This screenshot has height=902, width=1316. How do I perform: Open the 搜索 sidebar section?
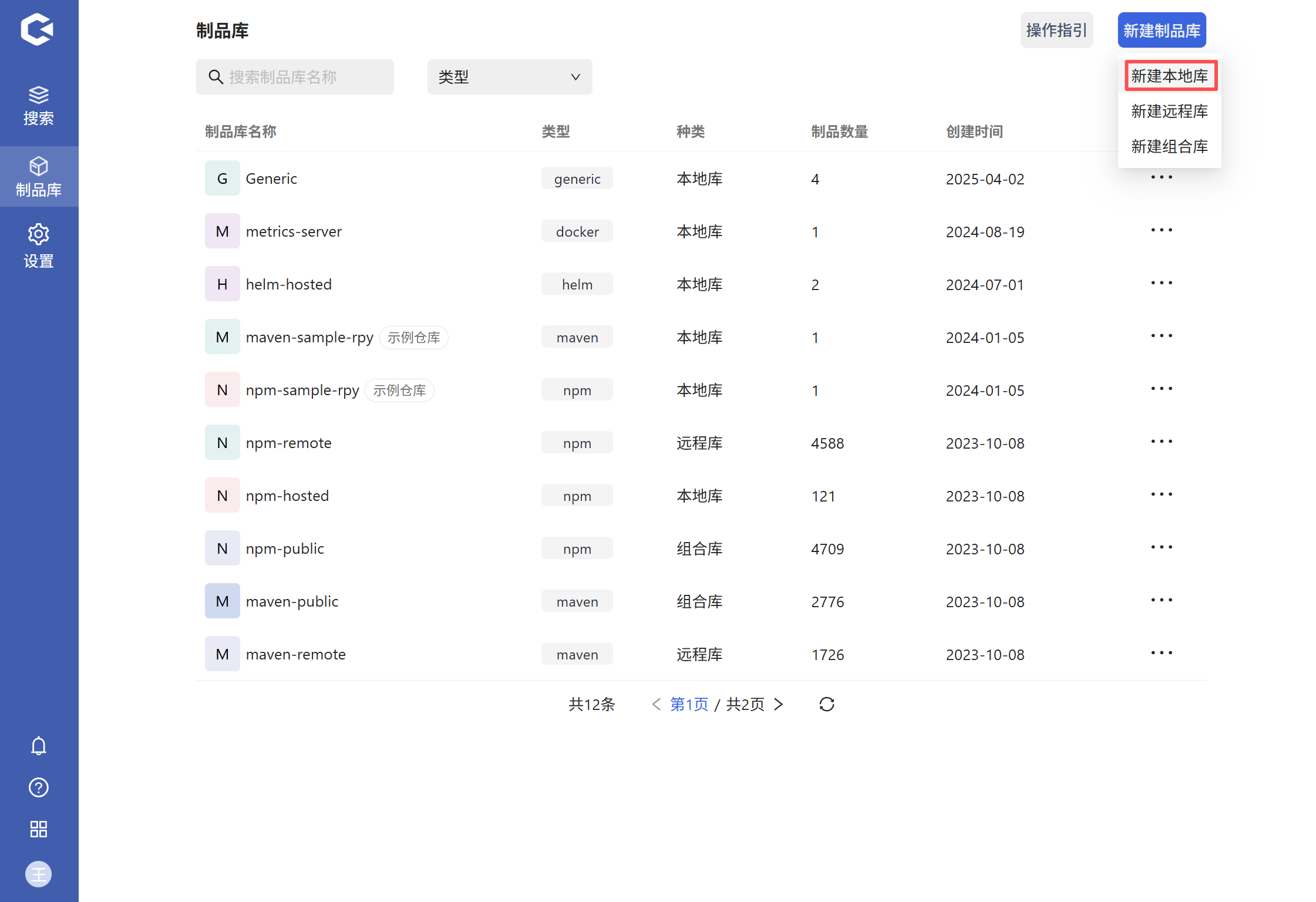(39, 106)
